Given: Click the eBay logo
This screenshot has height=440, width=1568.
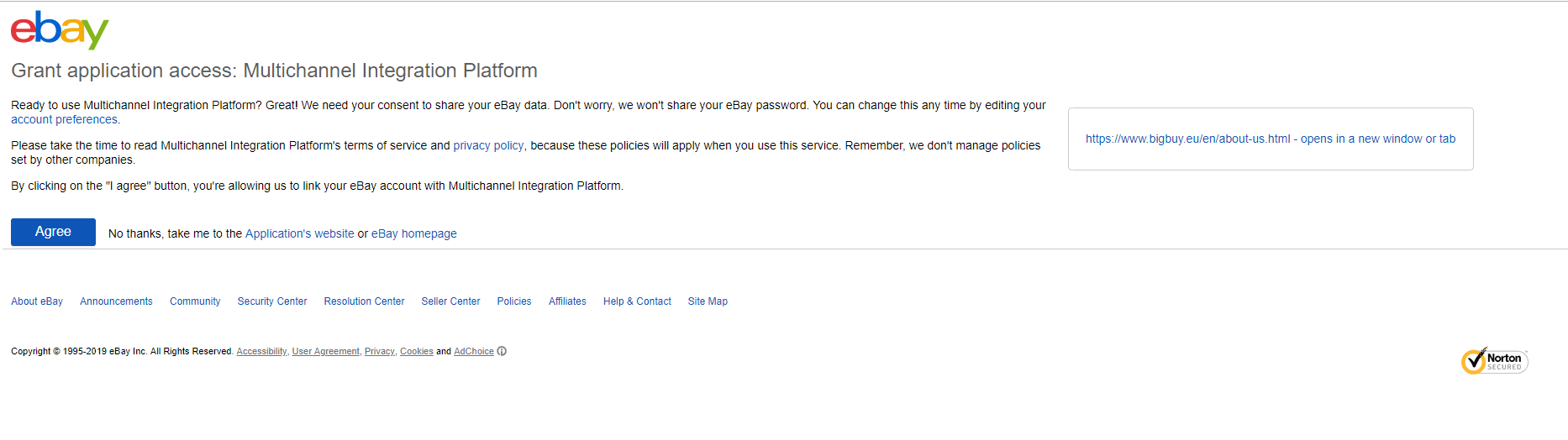Looking at the screenshot, I should (60, 29).
